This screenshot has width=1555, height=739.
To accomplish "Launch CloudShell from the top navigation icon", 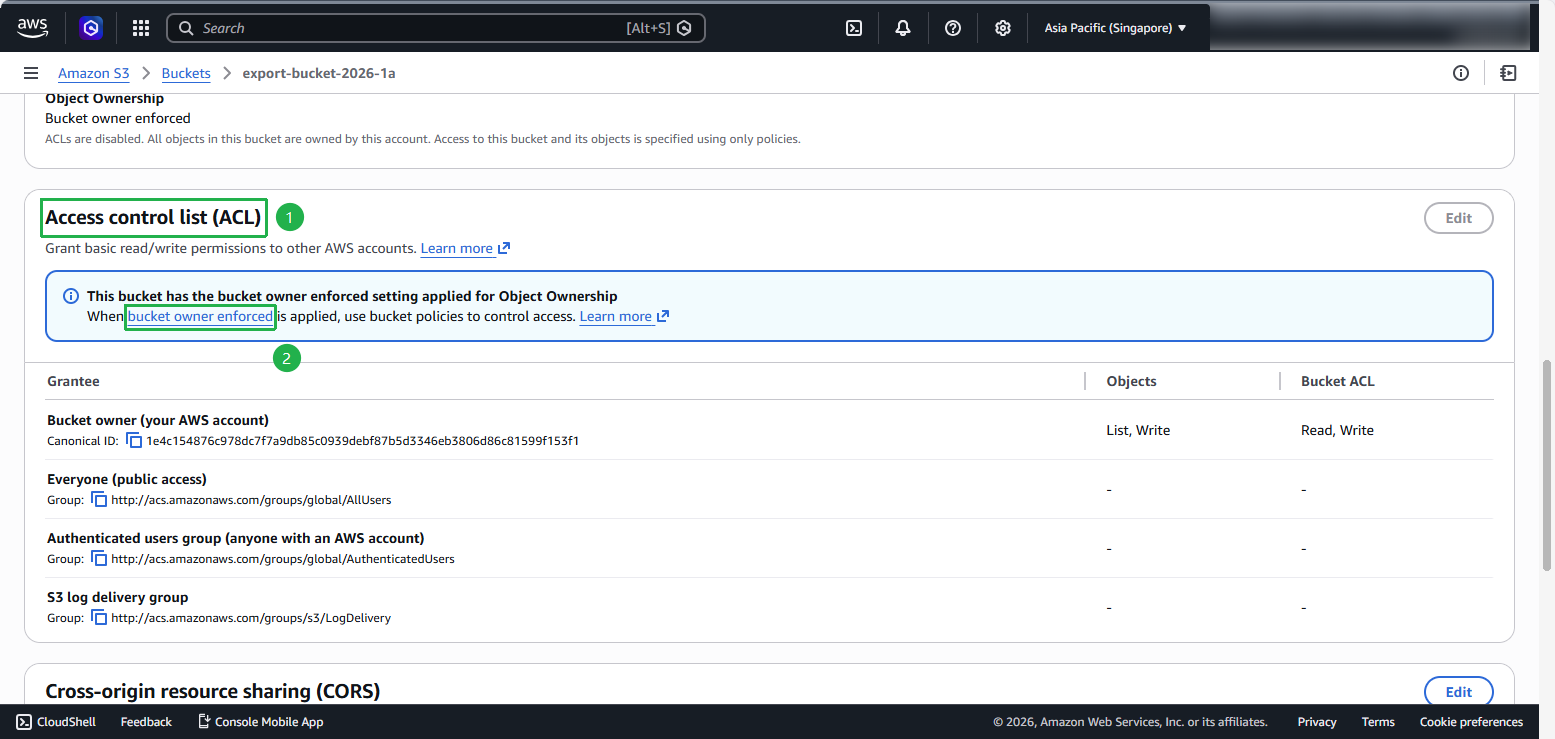I will [x=854, y=28].
